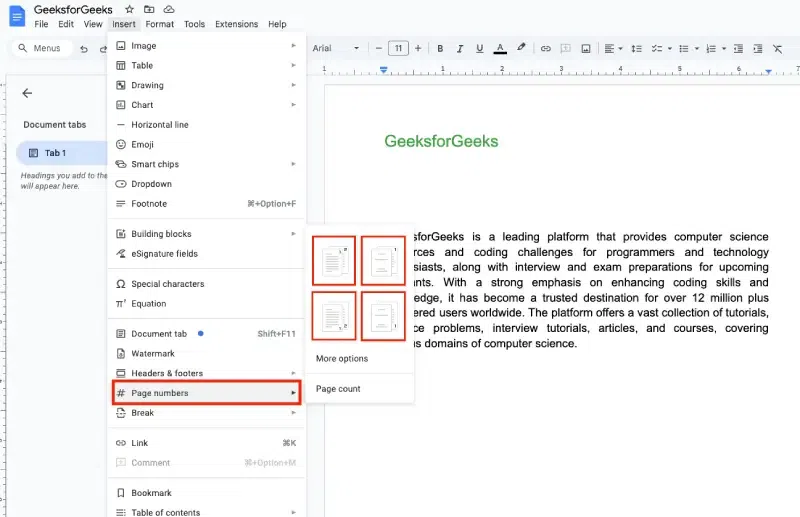Open bulleted list options arrow
Image resolution: width=800 pixels, height=517 pixels.
tap(697, 49)
